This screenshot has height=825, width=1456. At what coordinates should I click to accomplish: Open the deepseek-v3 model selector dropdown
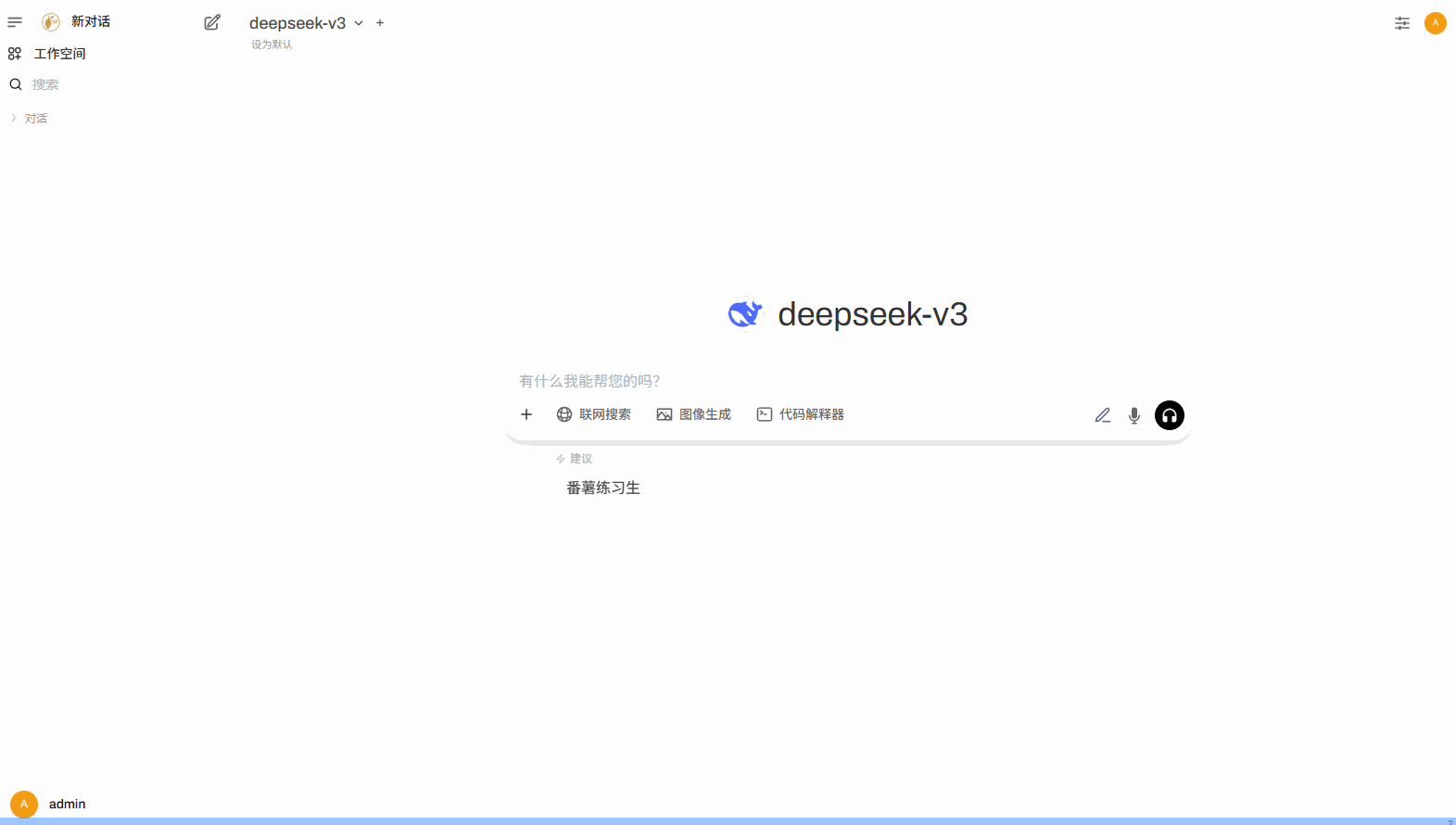306,23
